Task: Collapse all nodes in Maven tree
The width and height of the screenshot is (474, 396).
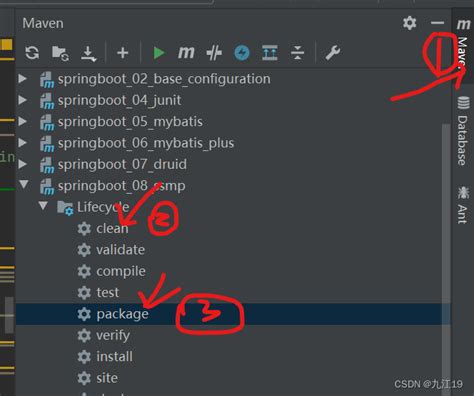Action: (x=297, y=53)
